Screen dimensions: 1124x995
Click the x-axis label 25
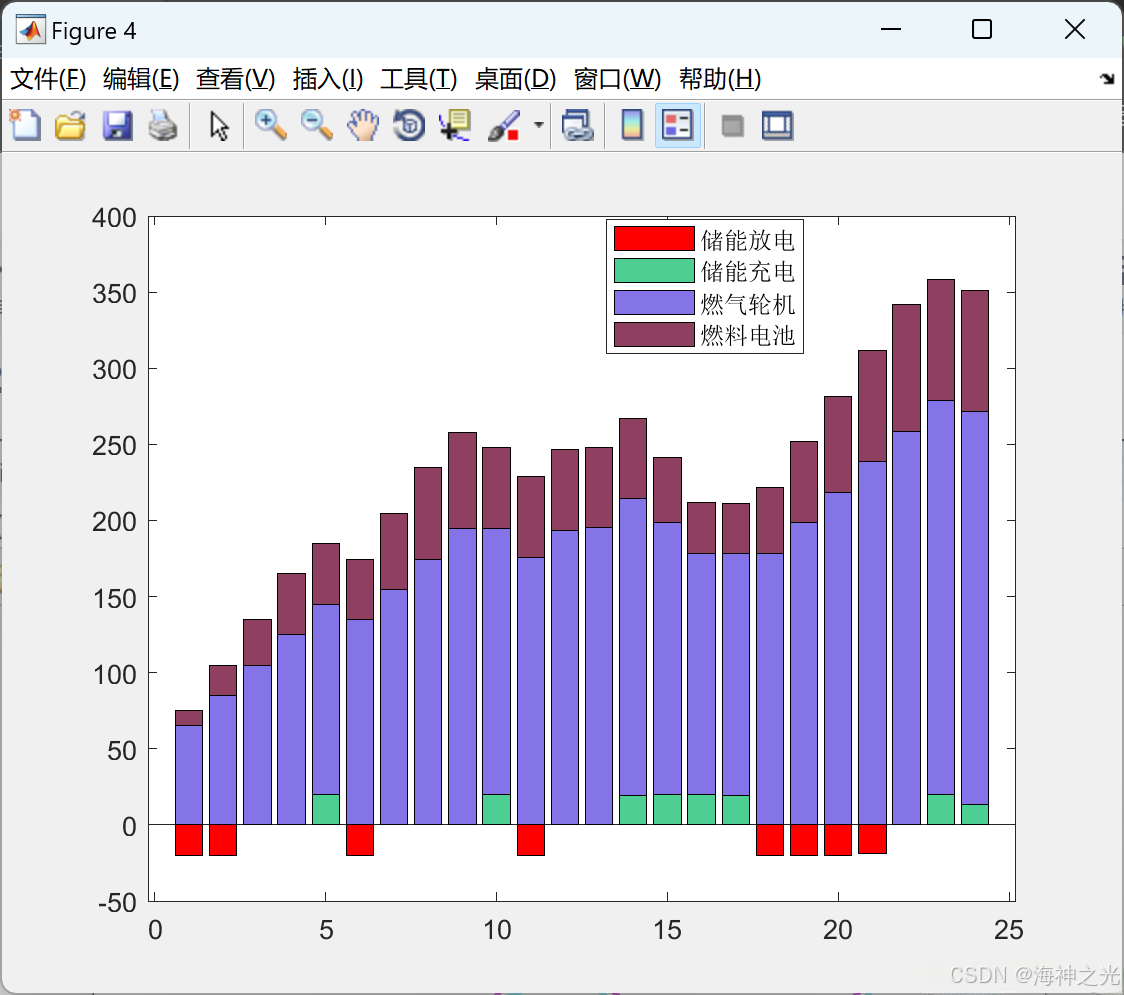coord(1009,930)
